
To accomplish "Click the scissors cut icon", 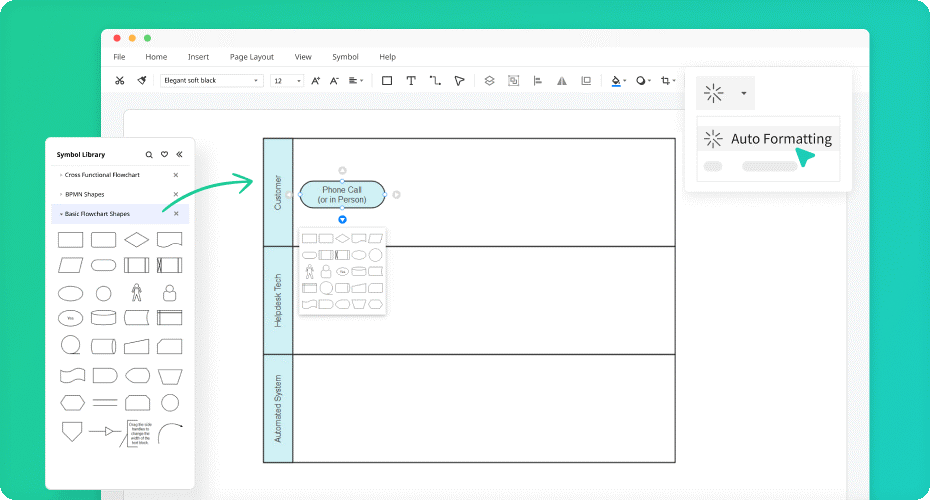I will coord(120,81).
